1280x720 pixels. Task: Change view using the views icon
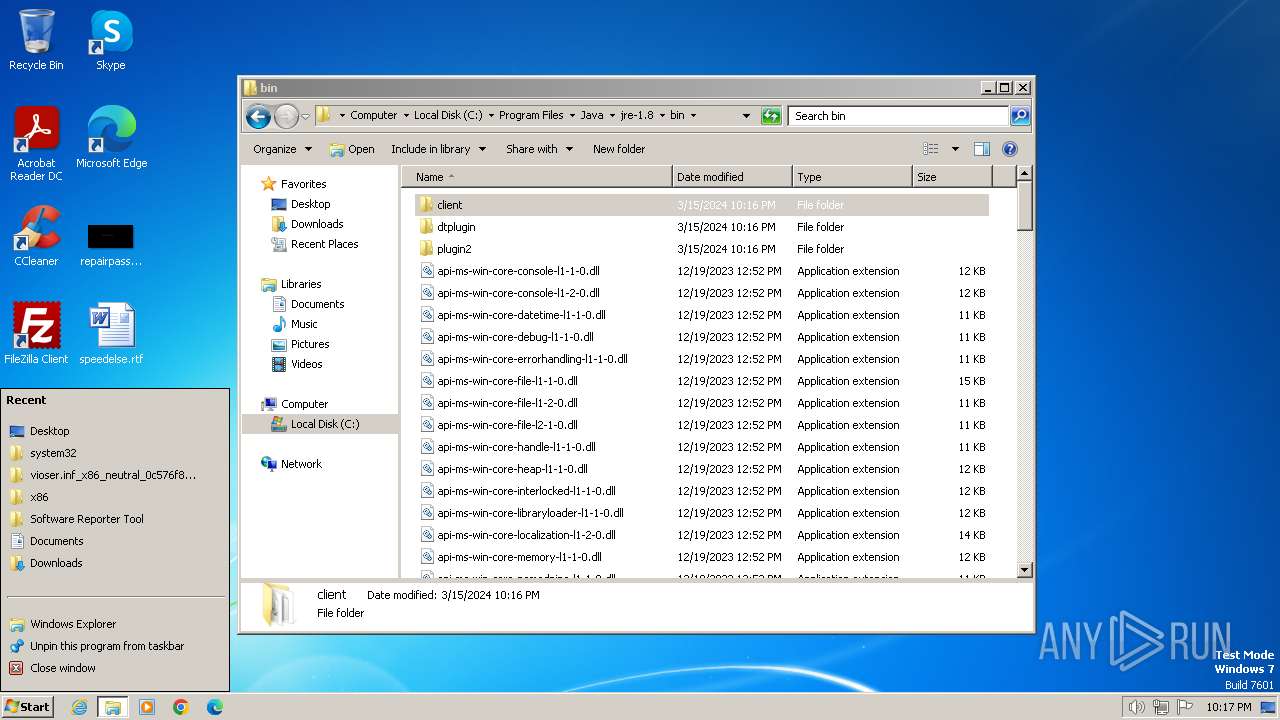pos(931,149)
